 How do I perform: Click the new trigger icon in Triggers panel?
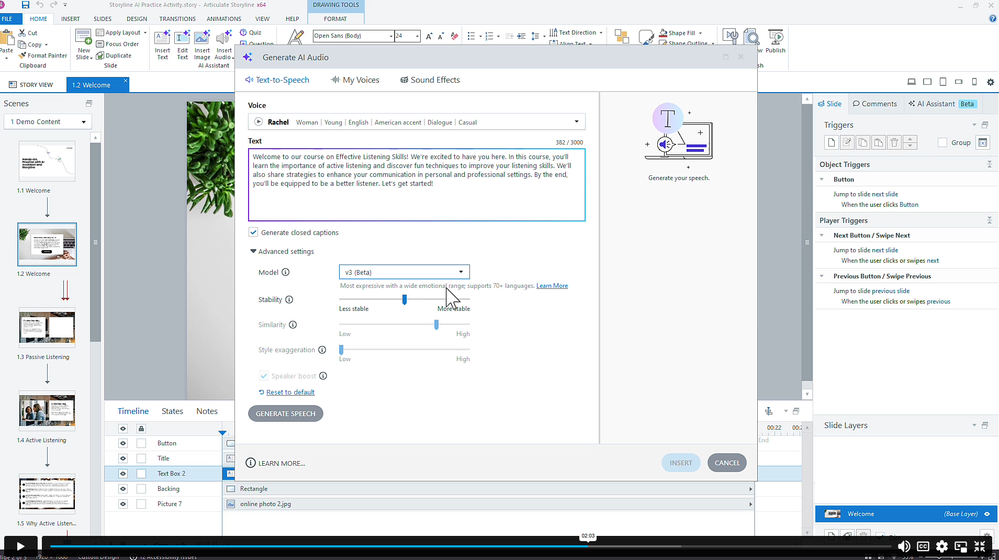831,143
